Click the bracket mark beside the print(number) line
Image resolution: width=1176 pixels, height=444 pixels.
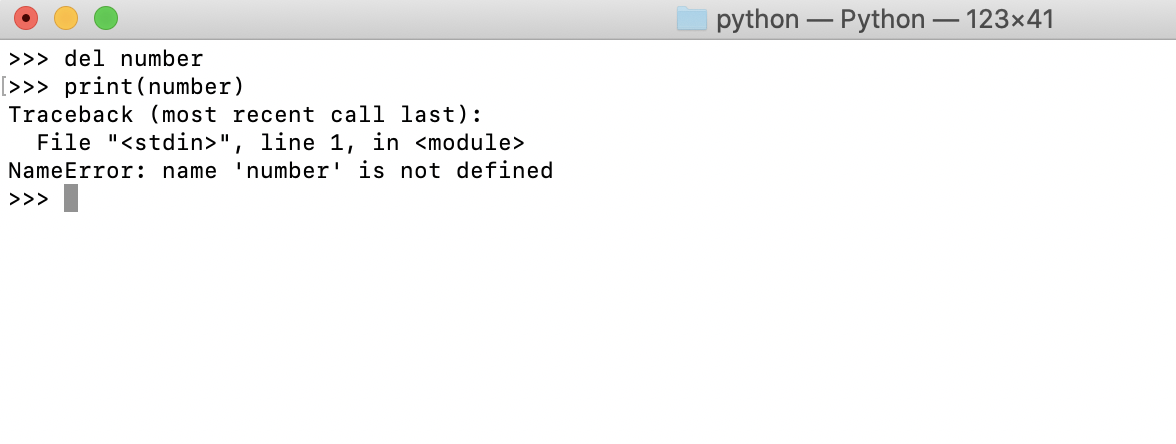[x=4, y=87]
